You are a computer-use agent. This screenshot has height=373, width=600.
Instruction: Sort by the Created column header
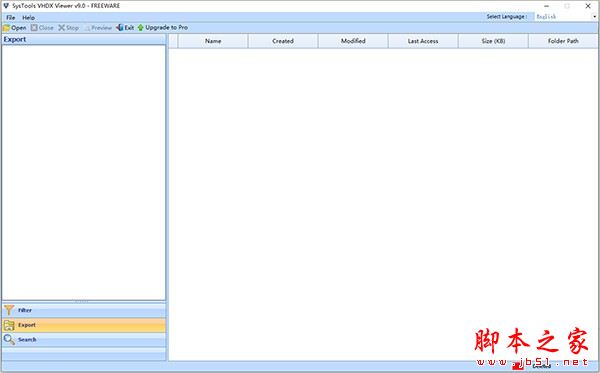(x=283, y=41)
